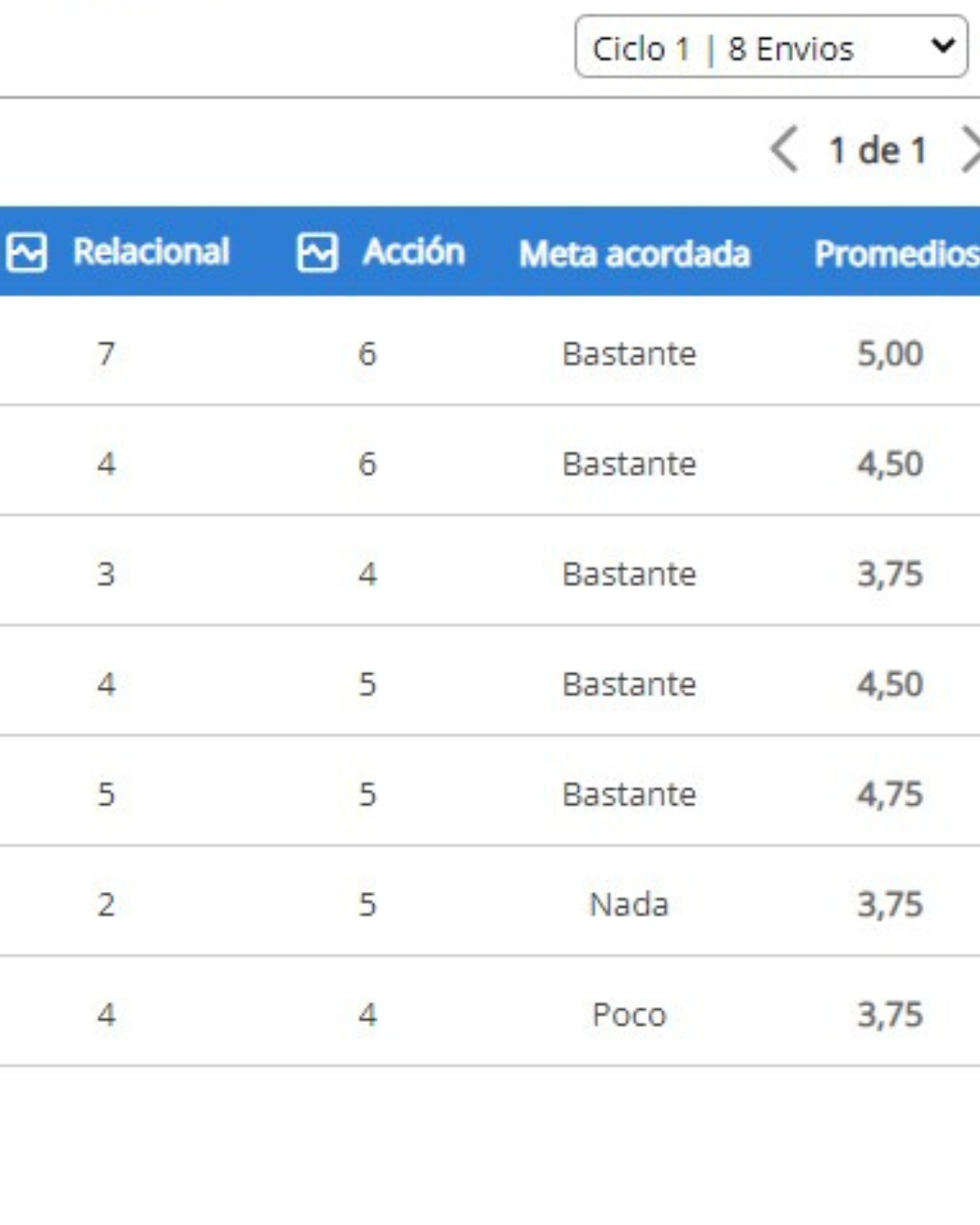
Task: Open the Ciclo 1 | 8 Envíos dropdown
Action: [x=771, y=46]
